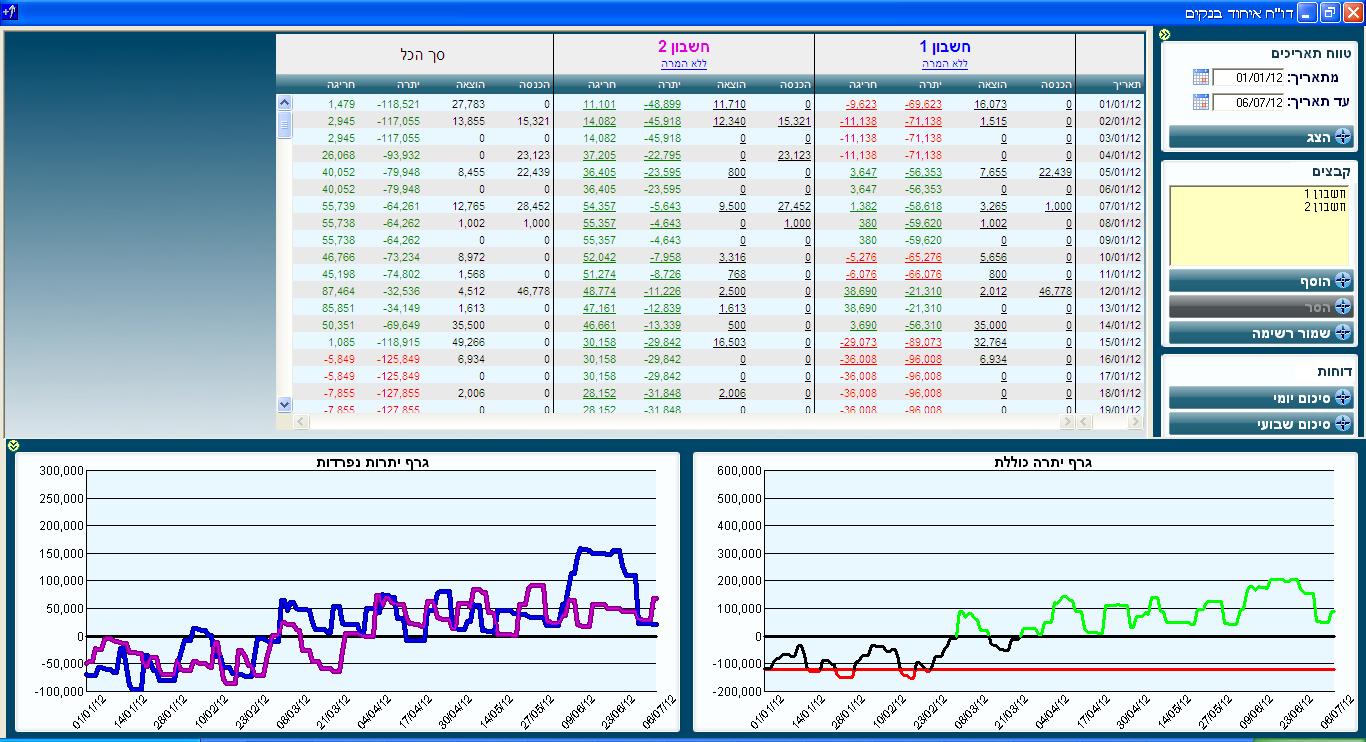The height and width of the screenshot is (742, 1366).
Task: Click the grayed-out הסר remove button
Action: tap(1262, 307)
